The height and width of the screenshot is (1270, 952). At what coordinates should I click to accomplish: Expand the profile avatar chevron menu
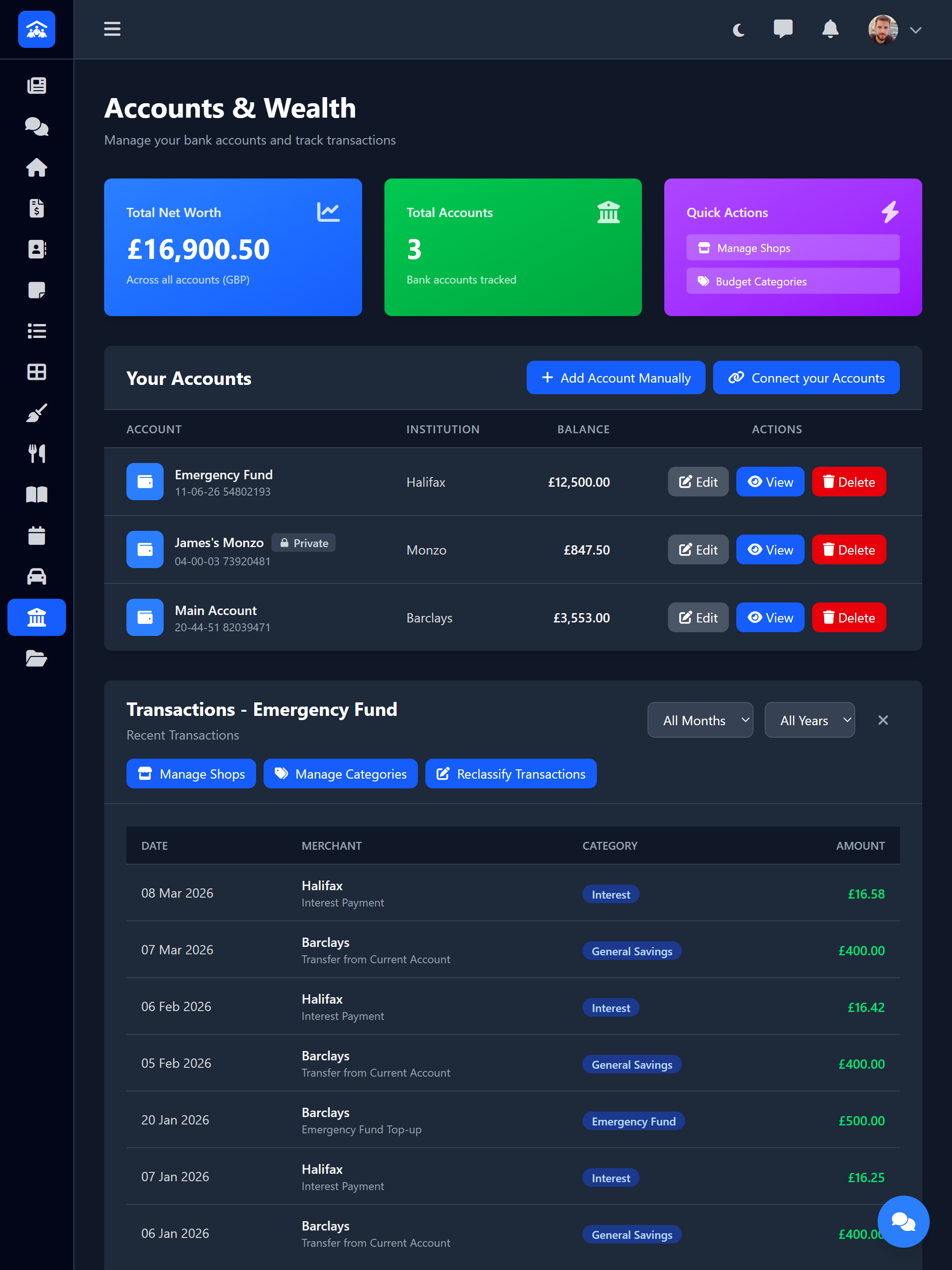click(x=916, y=30)
